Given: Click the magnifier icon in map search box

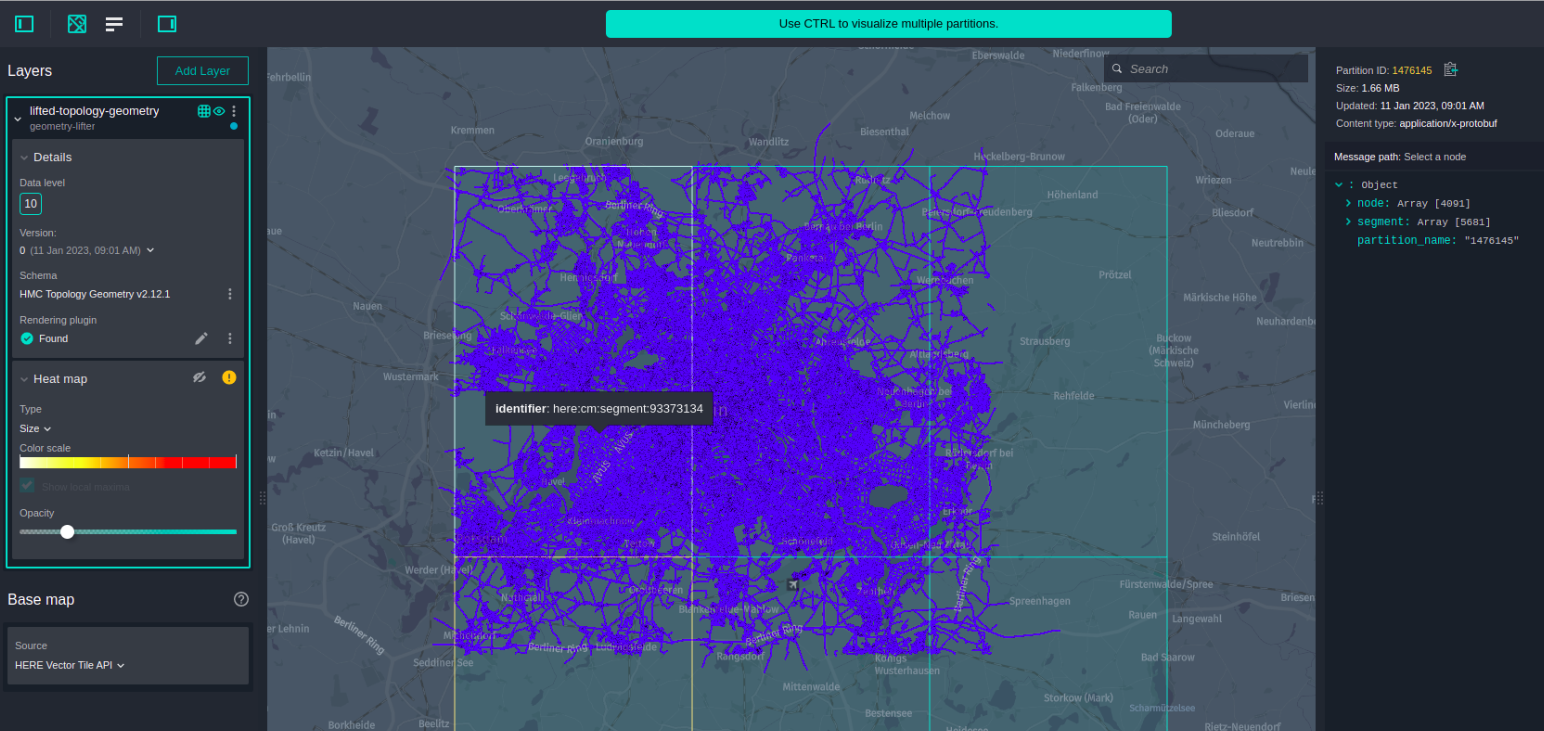Looking at the screenshot, I should 1117,69.
